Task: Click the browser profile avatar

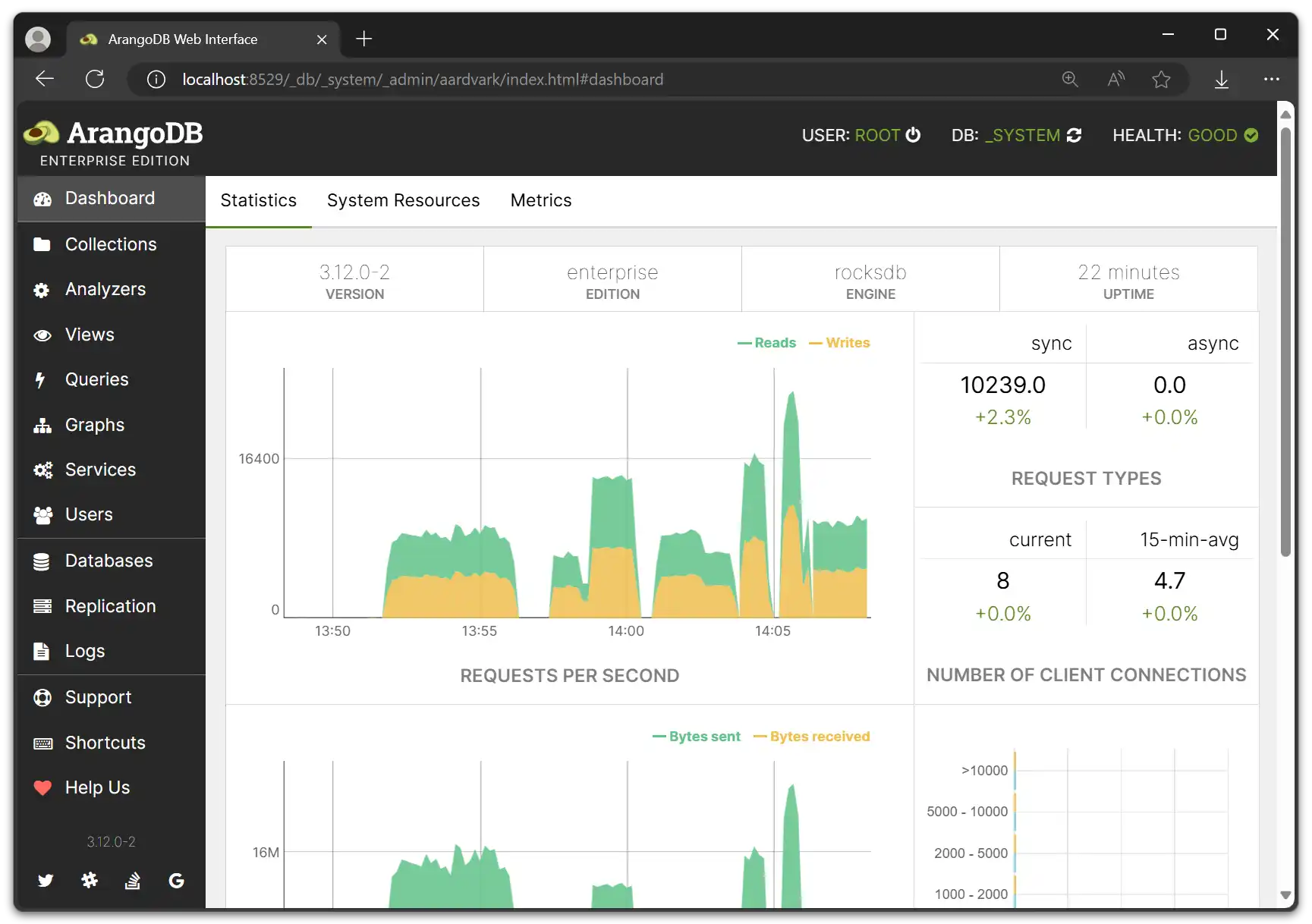Action: [x=38, y=39]
